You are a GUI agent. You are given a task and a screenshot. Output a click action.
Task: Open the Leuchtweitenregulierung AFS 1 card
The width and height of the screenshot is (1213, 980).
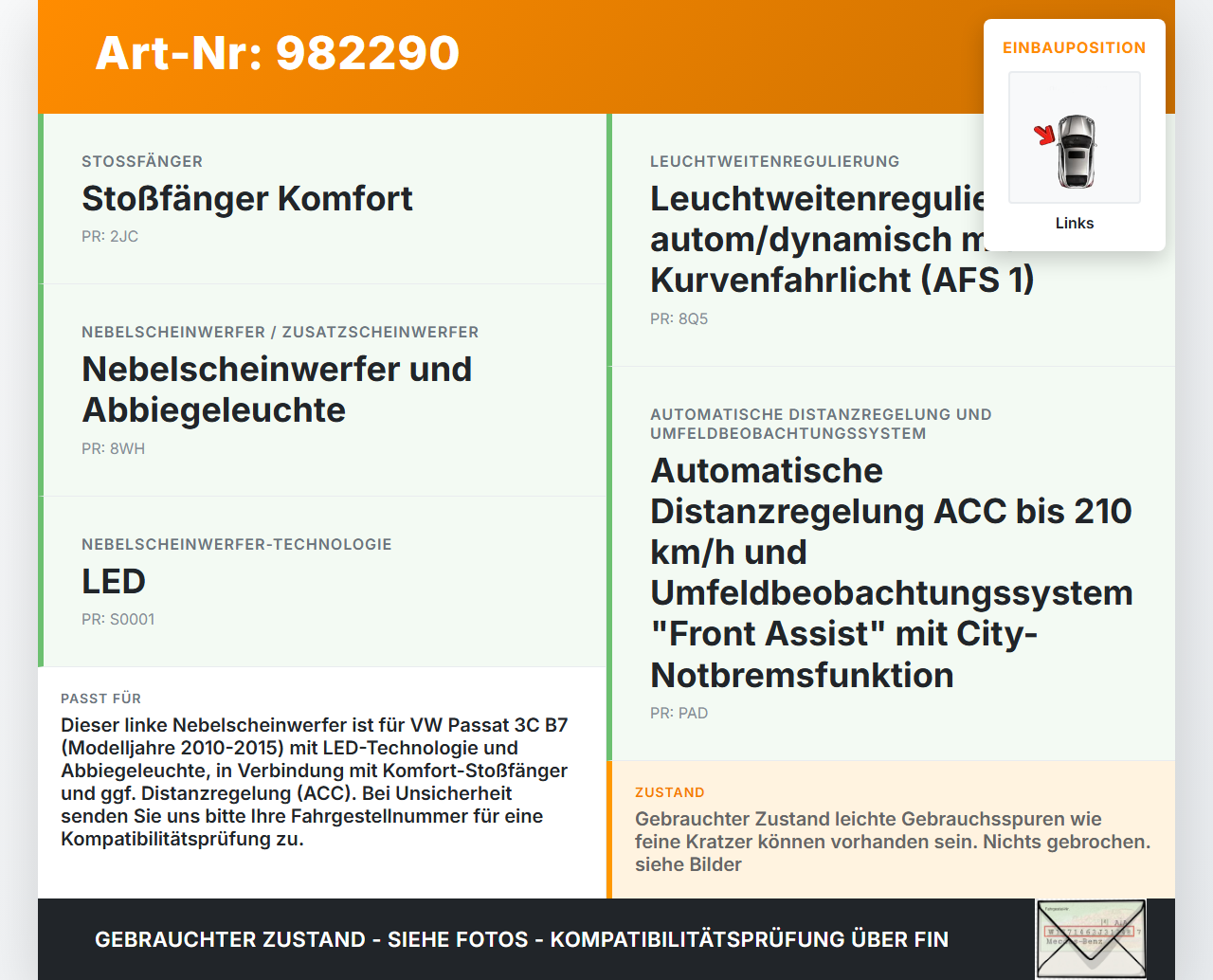click(x=891, y=239)
